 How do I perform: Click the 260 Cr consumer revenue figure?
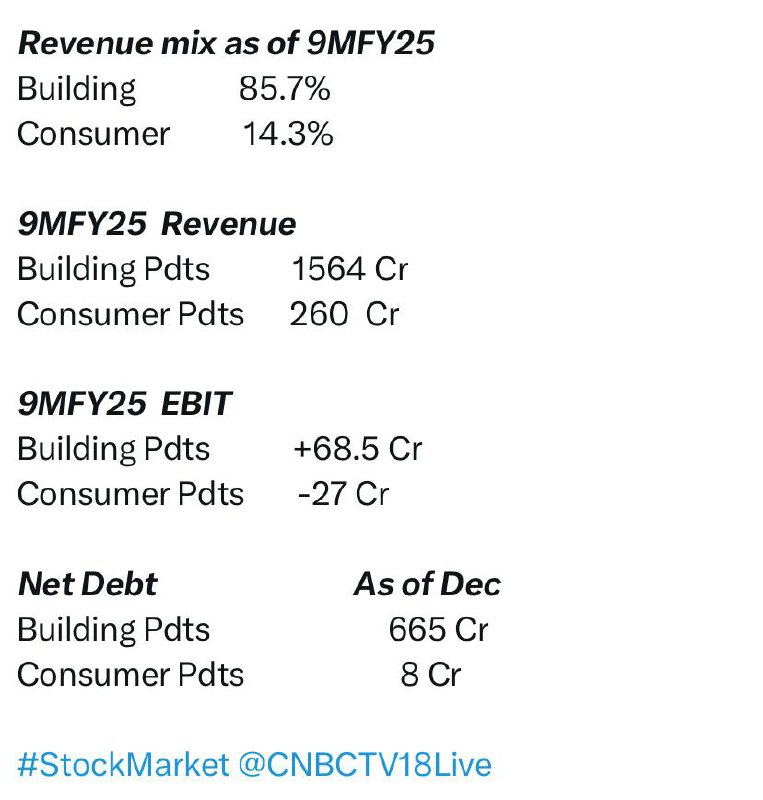[344, 314]
